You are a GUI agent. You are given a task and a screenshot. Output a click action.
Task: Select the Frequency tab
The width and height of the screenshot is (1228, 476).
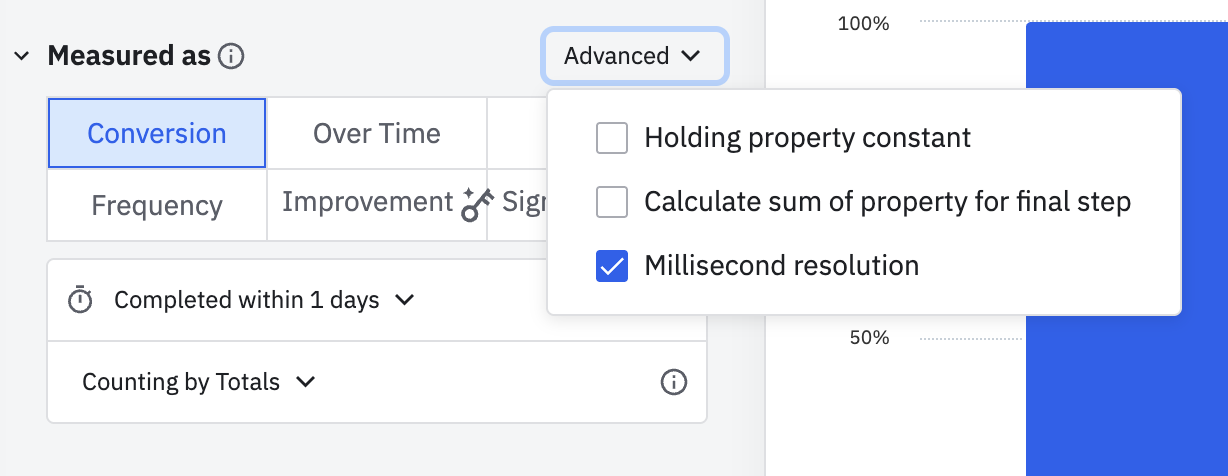tap(157, 206)
